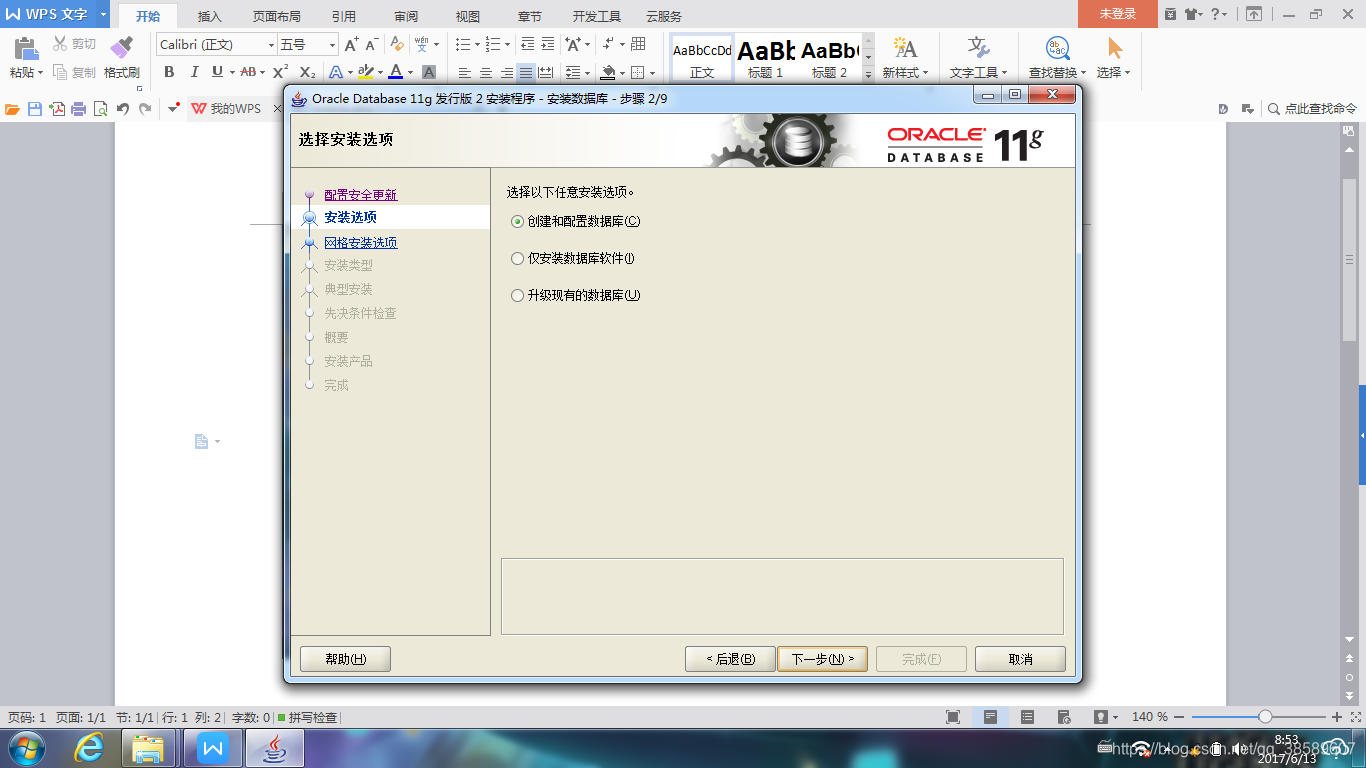Click the cut scissors icon
Image resolution: width=1366 pixels, height=768 pixels.
60,44
